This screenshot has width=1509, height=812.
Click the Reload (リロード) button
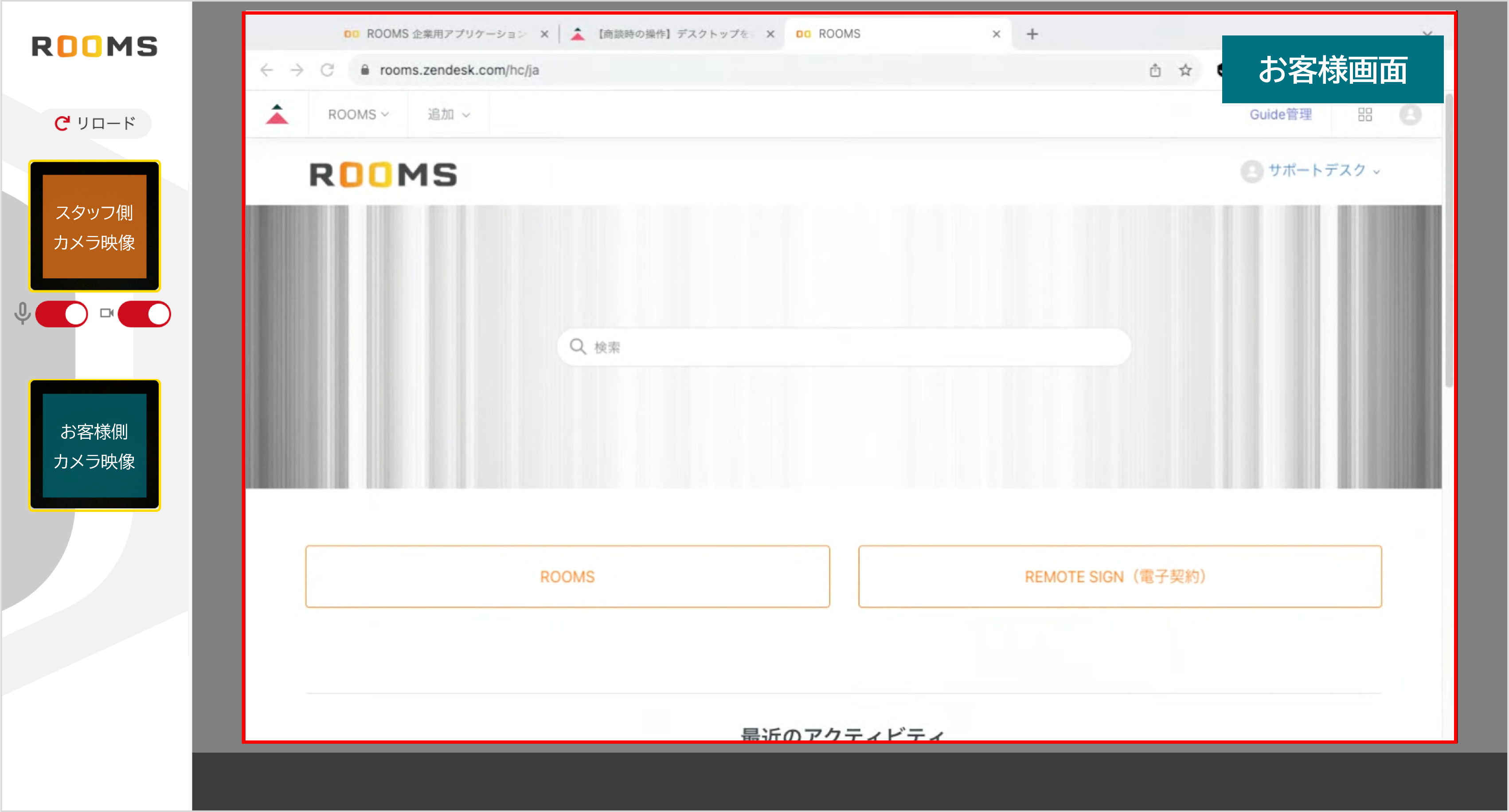(x=95, y=123)
